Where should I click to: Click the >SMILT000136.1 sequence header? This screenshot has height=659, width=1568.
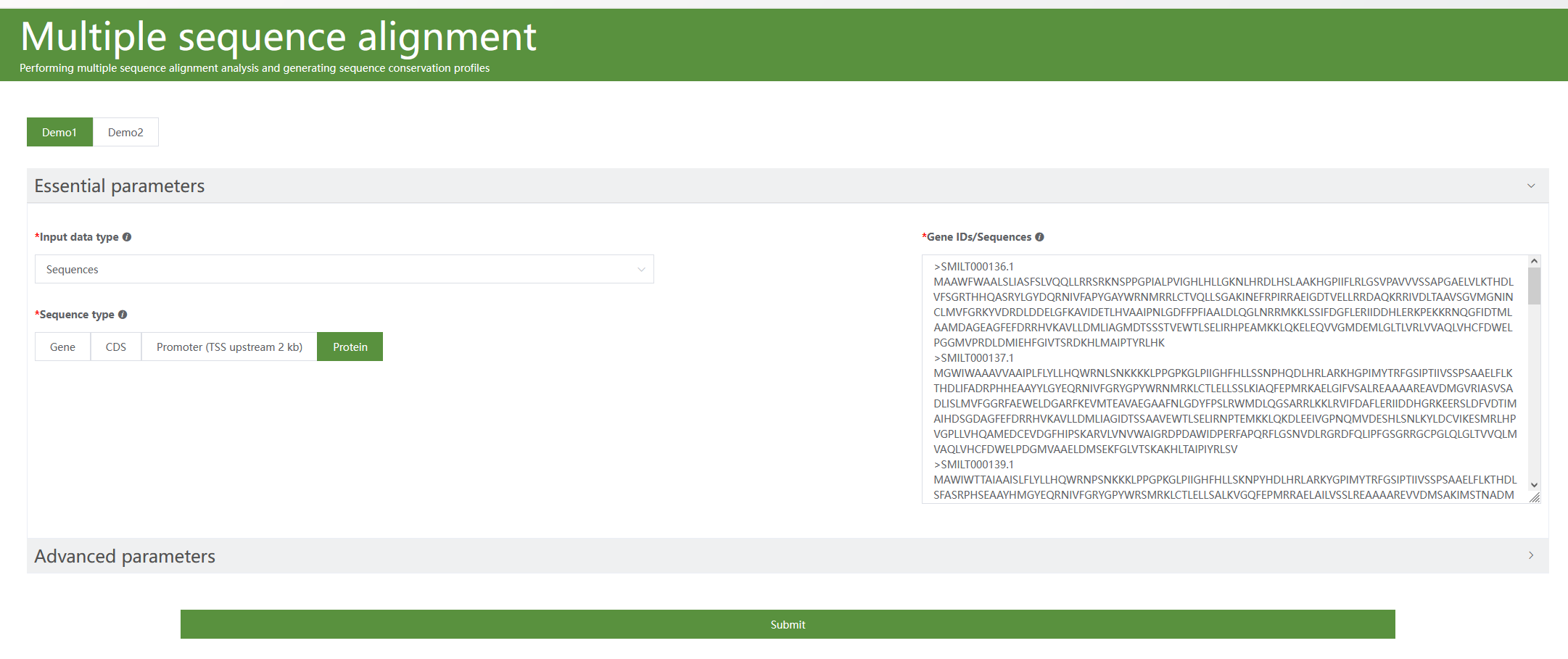974,267
